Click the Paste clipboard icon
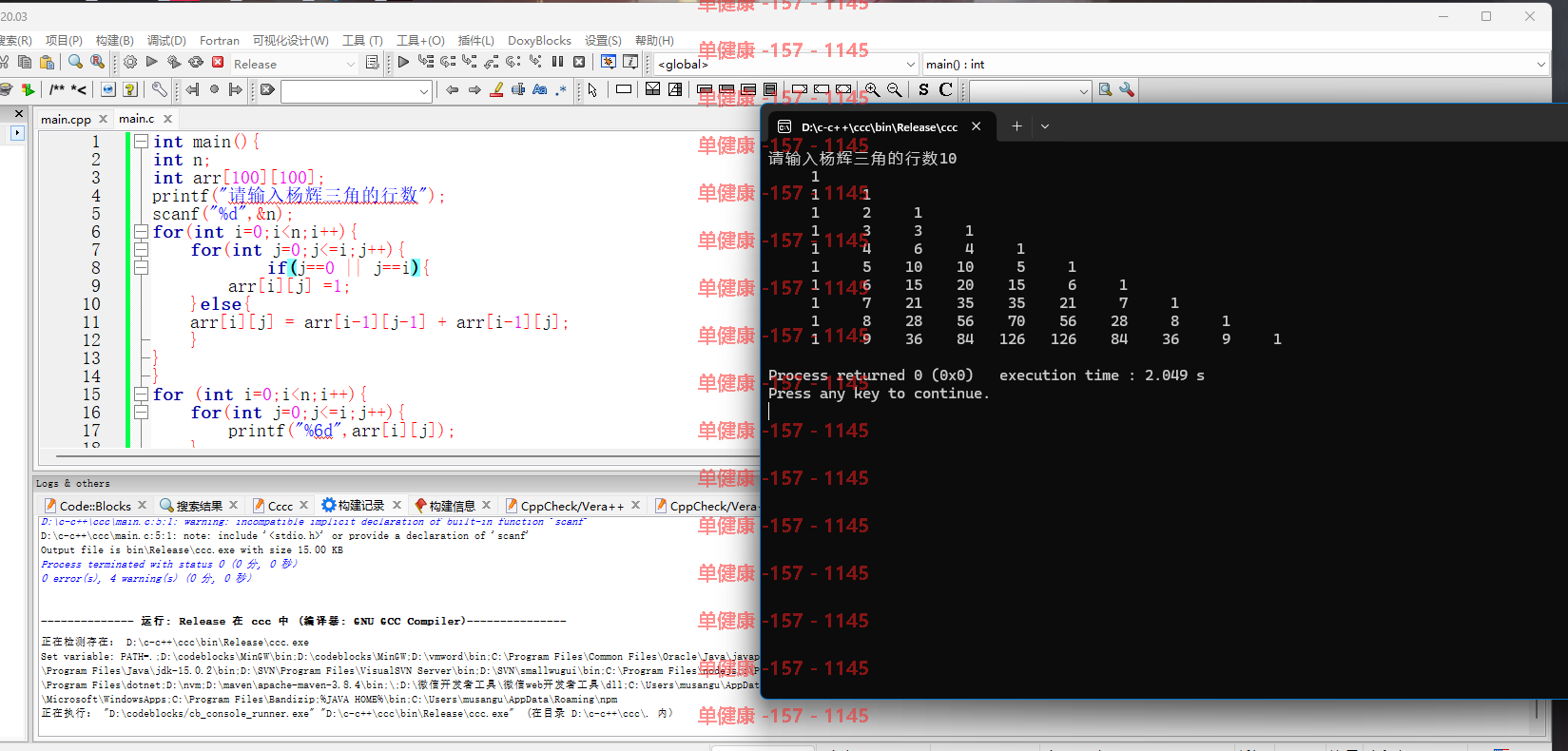The width and height of the screenshot is (1568, 751). pyautogui.click(x=47, y=63)
